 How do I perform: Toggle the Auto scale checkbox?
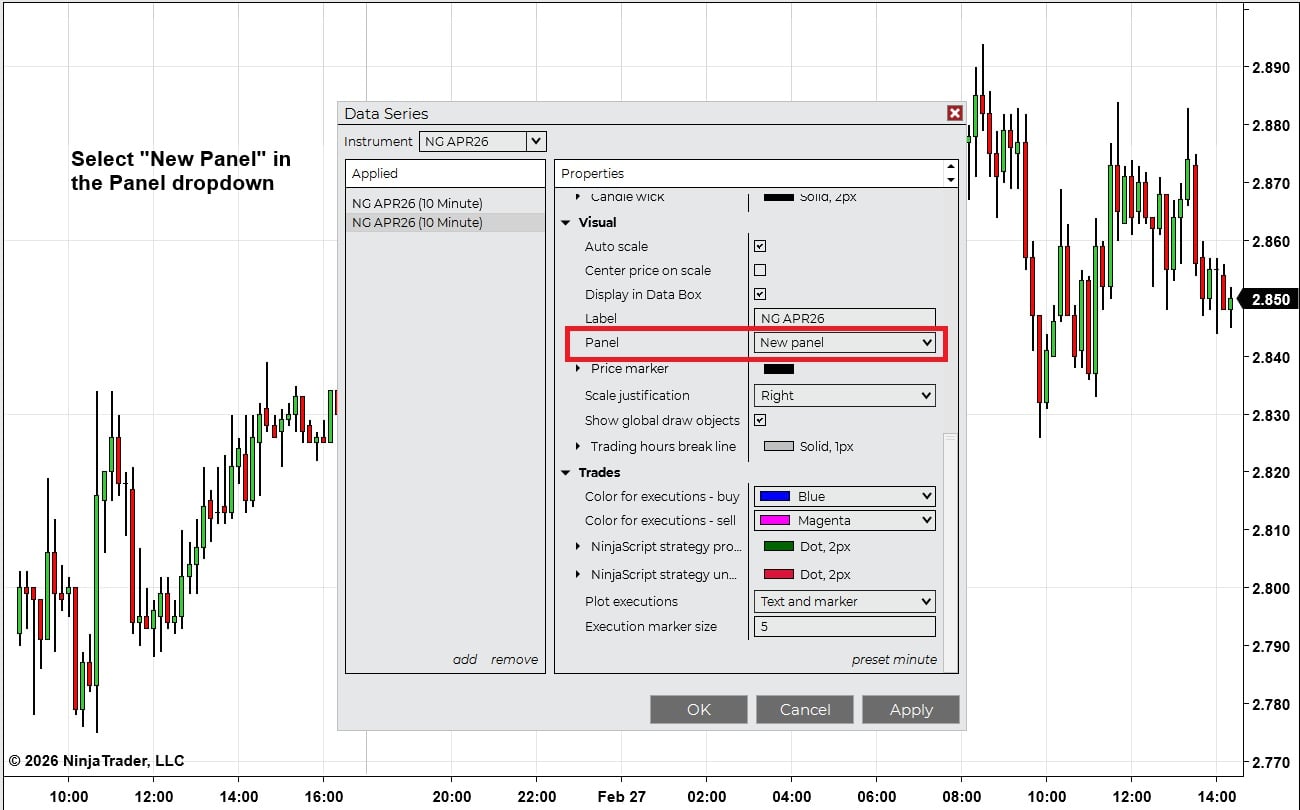(759, 245)
